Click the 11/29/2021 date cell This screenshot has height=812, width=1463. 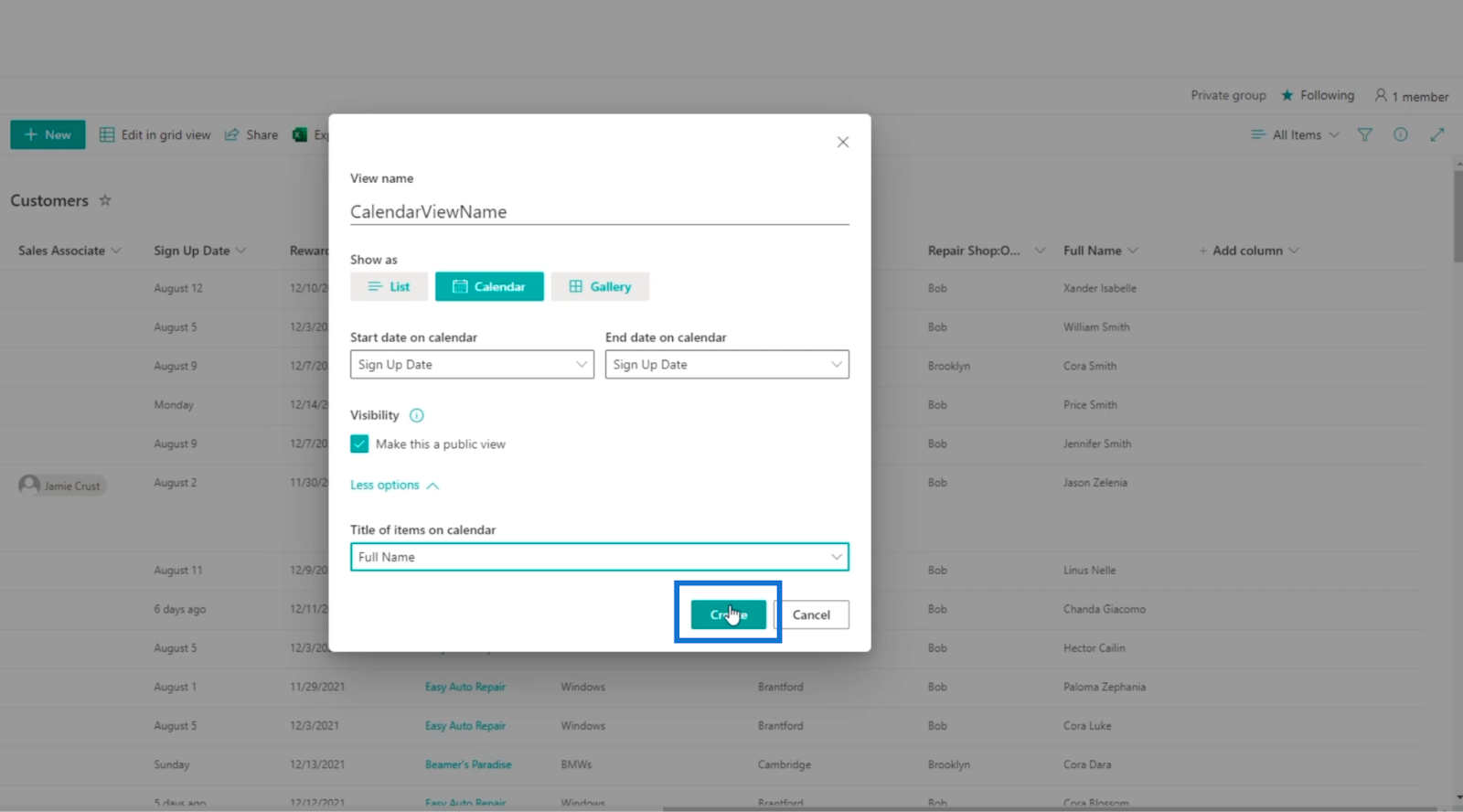[x=317, y=687]
